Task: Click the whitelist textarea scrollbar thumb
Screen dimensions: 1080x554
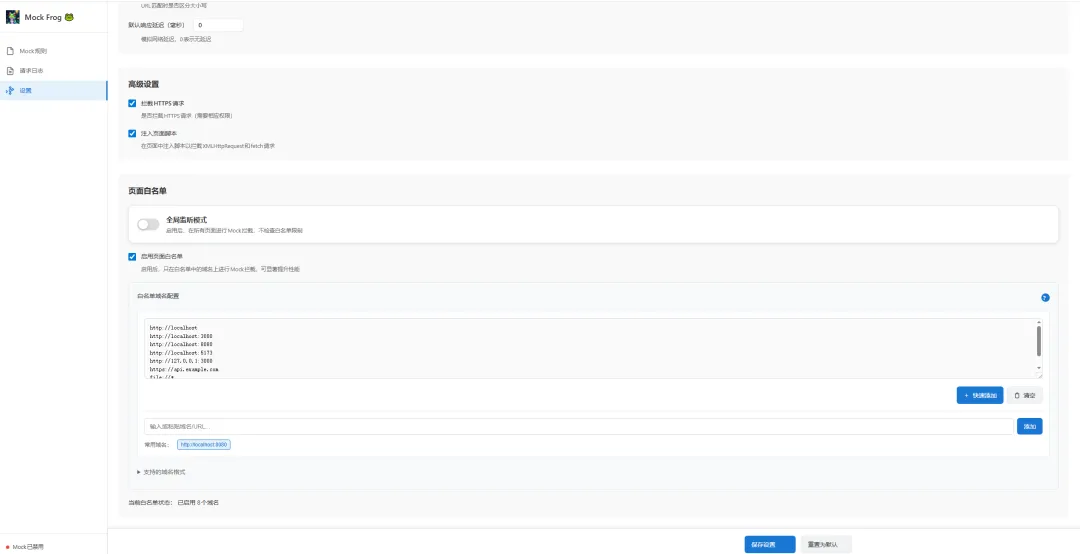Action: 1039,341
